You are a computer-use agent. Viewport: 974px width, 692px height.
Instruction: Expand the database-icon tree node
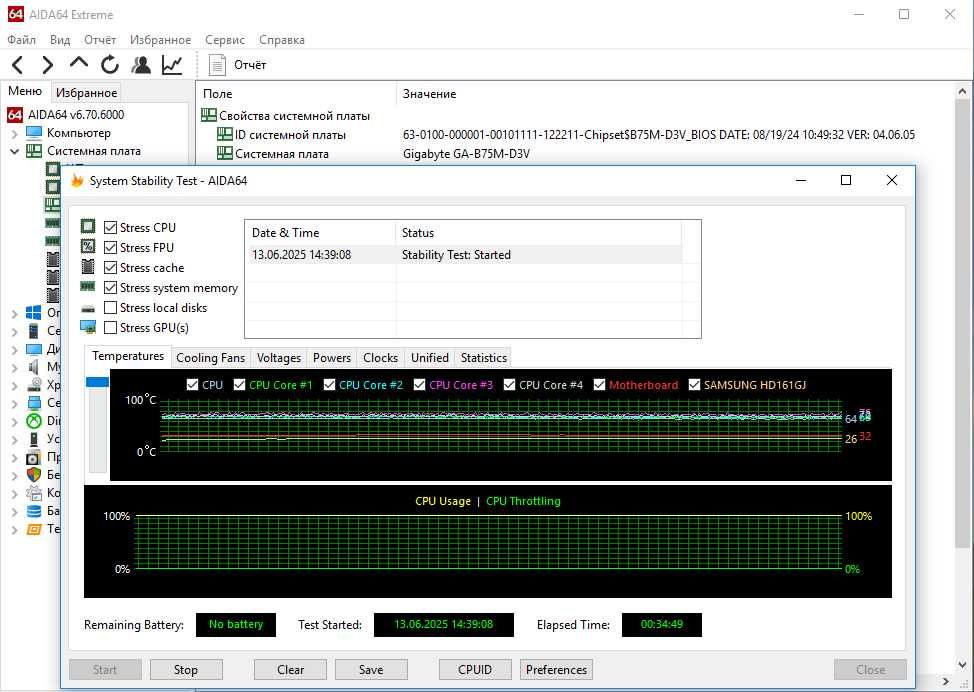(x=15, y=511)
